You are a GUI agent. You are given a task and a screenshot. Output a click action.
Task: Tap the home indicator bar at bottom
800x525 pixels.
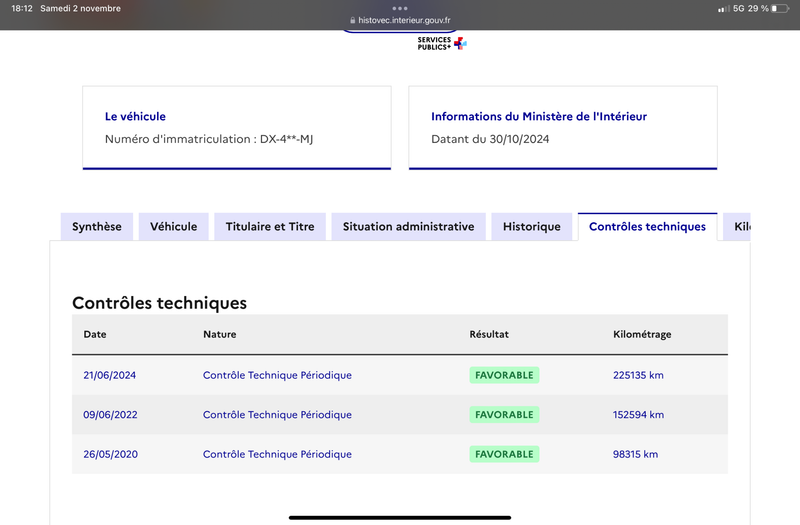tap(400, 517)
